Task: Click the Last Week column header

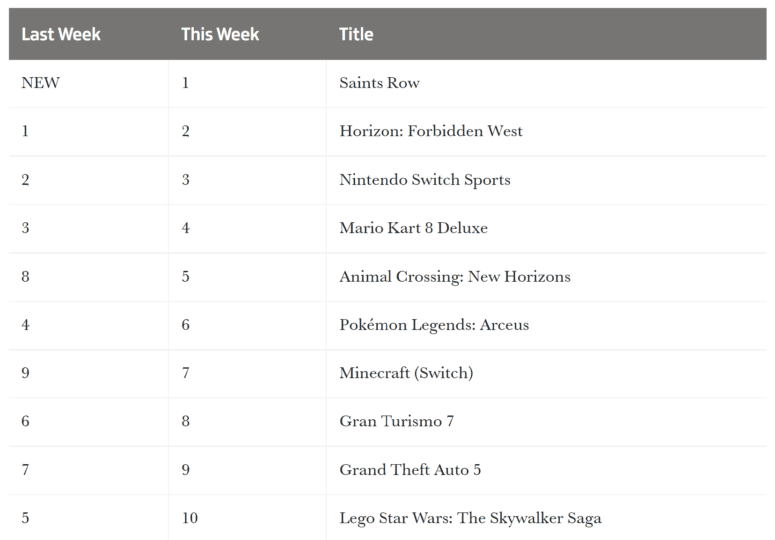Action: pos(61,34)
